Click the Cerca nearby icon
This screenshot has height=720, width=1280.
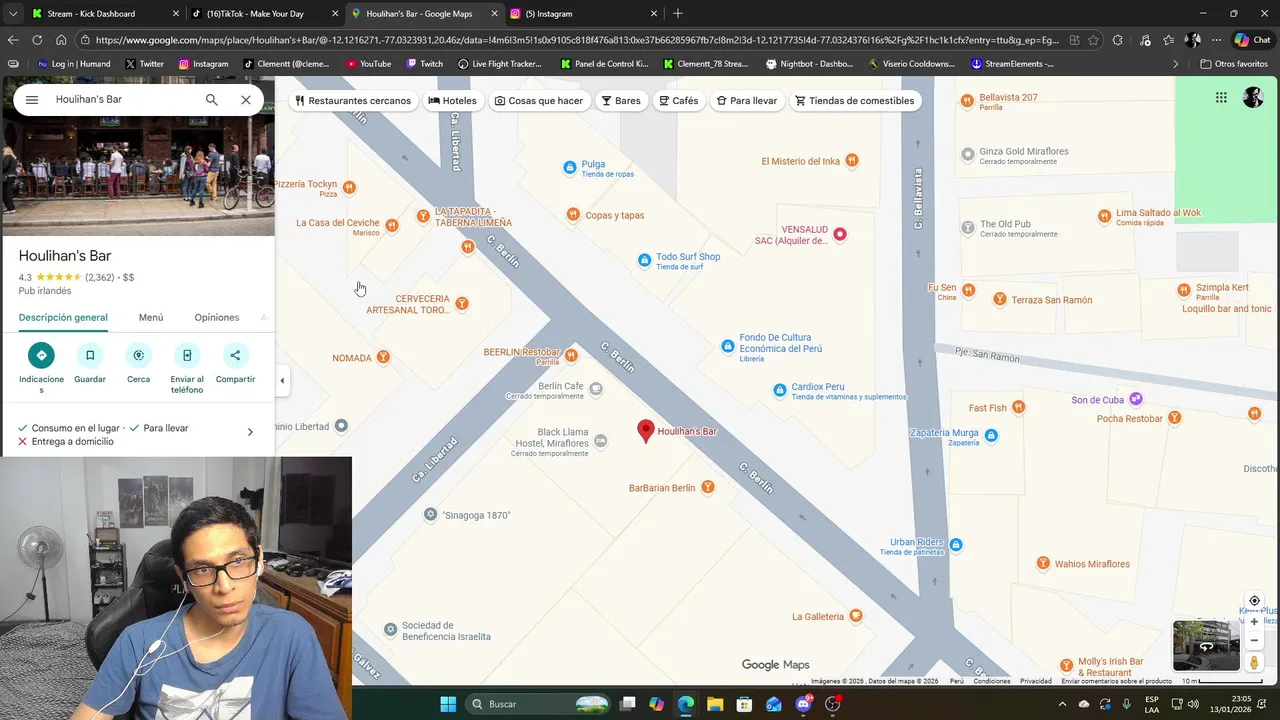click(138, 355)
